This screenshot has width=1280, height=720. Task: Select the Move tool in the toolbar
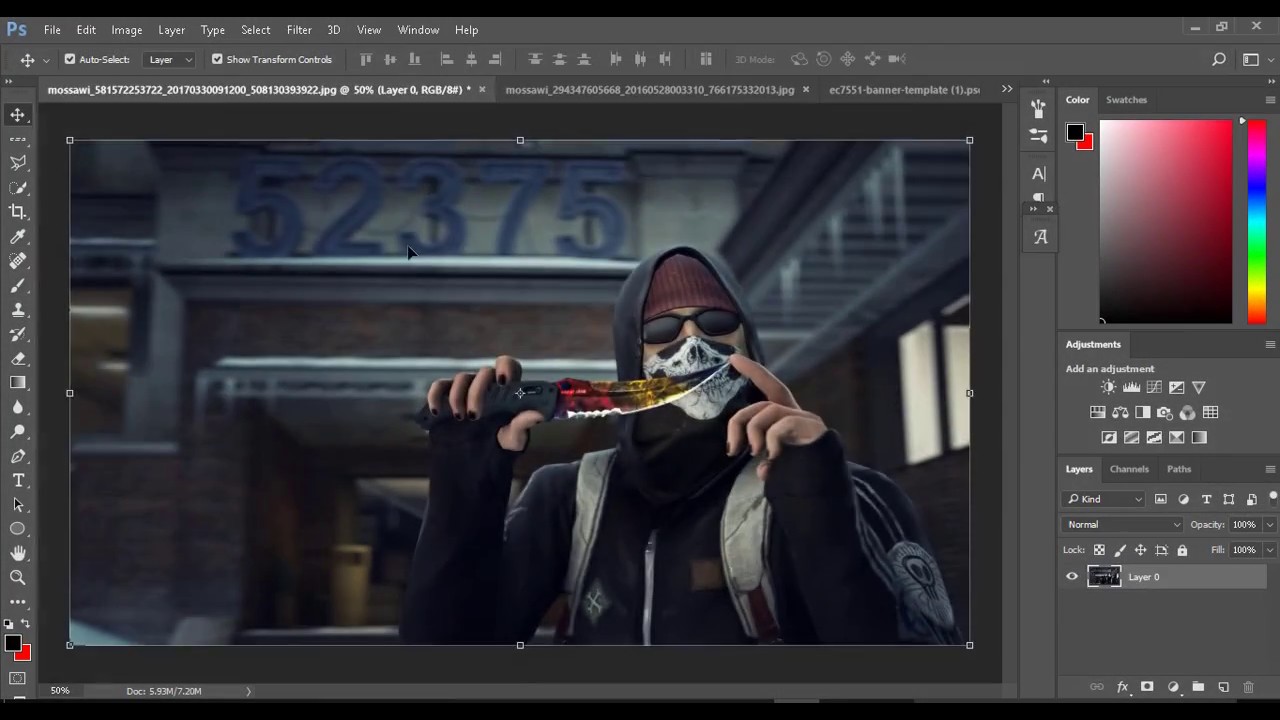coord(18,115)
